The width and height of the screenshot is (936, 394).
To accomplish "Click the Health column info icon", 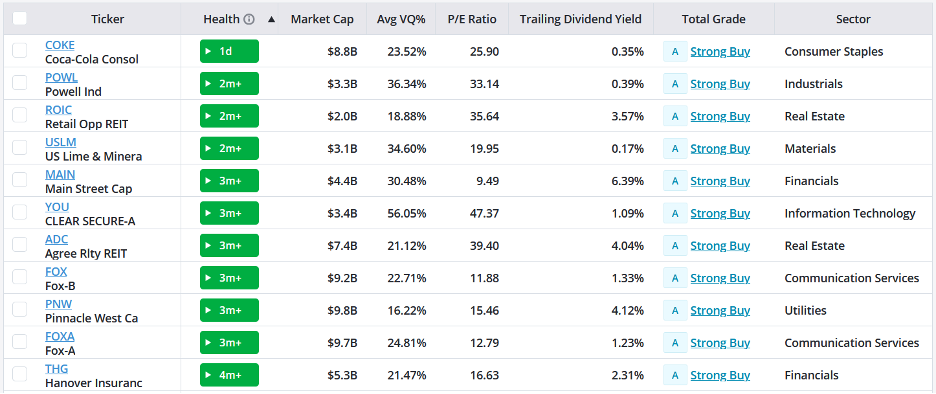I will [x=250, y=19].
